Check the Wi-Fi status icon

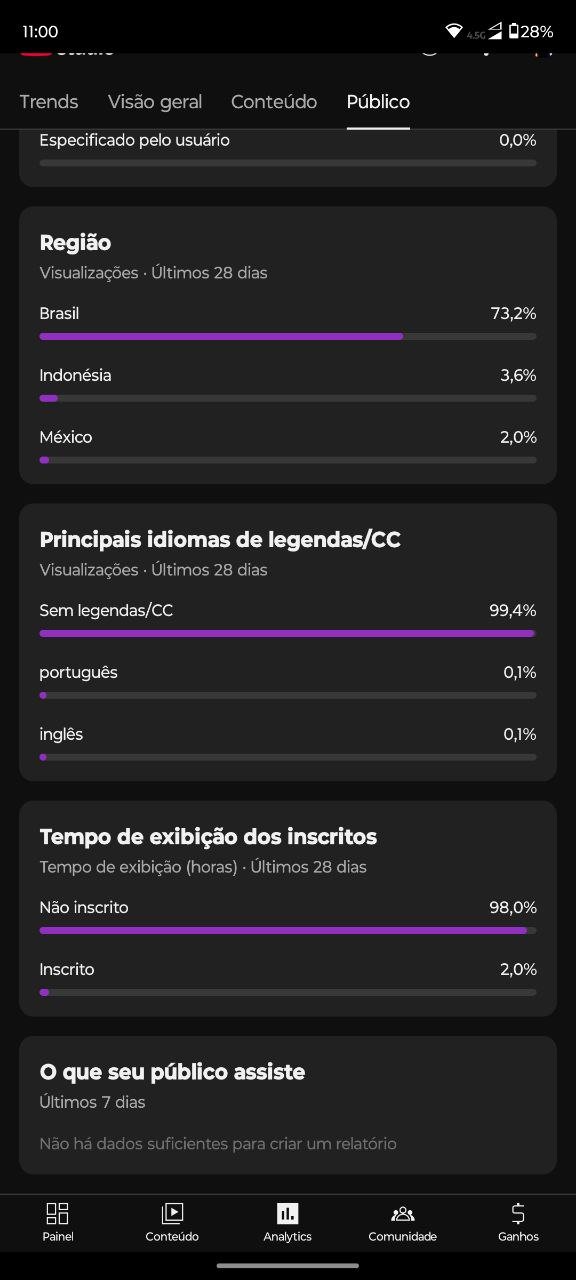454,31
